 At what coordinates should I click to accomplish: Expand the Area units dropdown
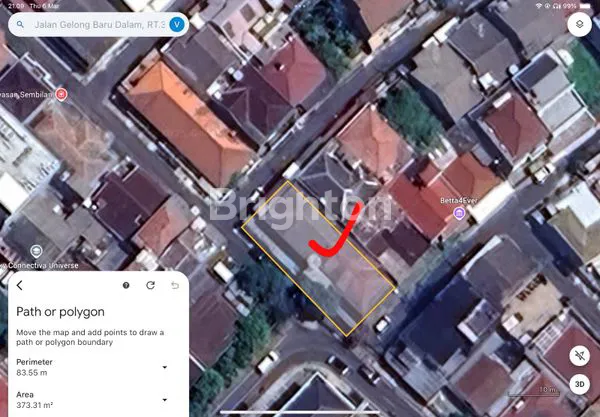pyautogui.click(x=165, y=400)
